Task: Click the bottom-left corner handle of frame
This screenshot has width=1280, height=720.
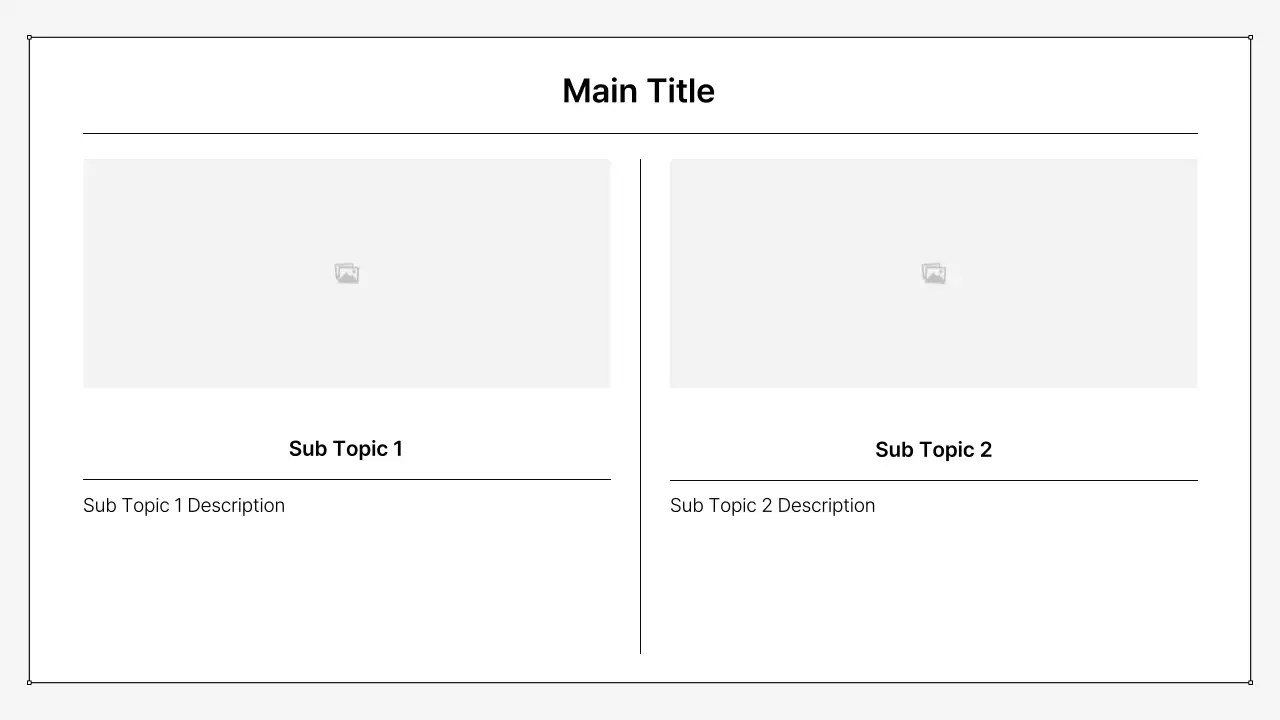Action: [29, 682]
